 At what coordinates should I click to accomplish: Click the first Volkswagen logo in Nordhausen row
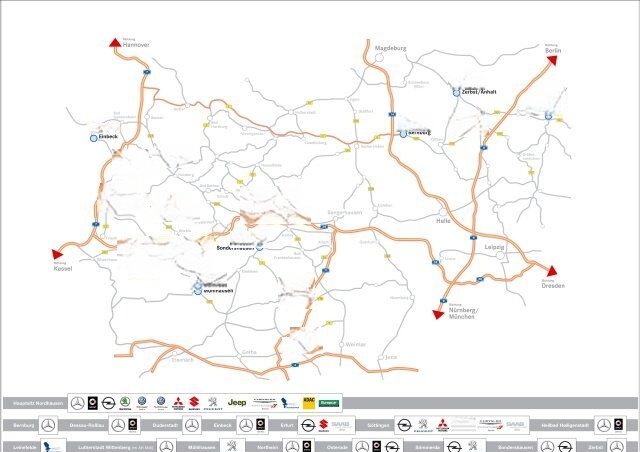(x=142, y=403)
